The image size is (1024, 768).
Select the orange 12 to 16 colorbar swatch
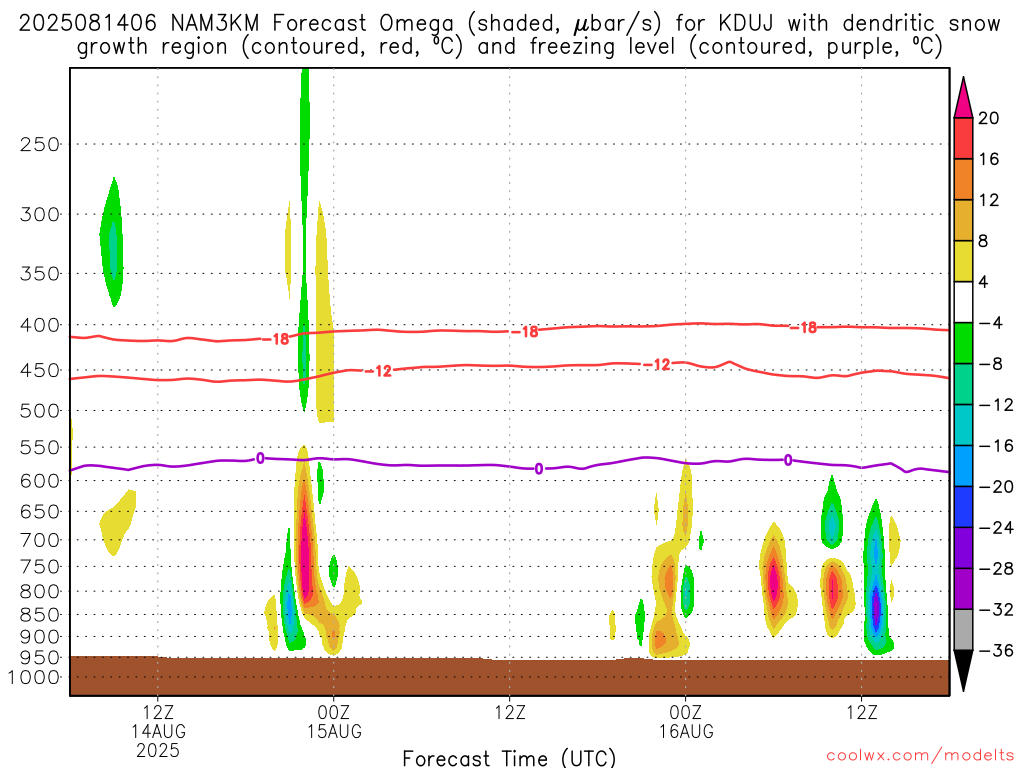pyautogui.click(x=963, y=180)
